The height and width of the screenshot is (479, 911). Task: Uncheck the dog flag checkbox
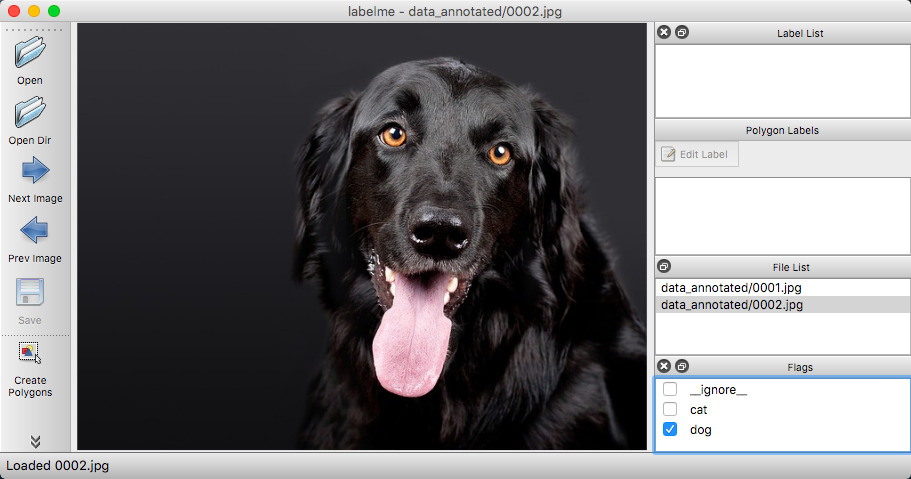[x=670, y=429]
